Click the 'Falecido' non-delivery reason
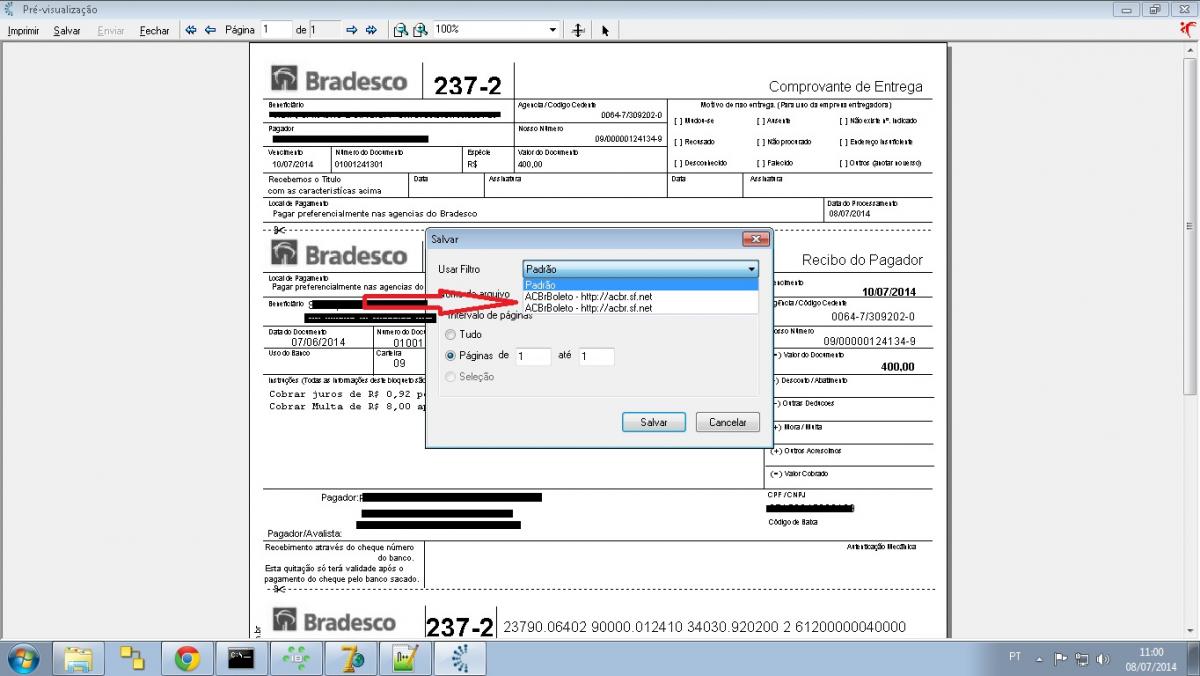The height and width of the screenshot is (676, 1200). pyautogui.click(x=775, y=163)
